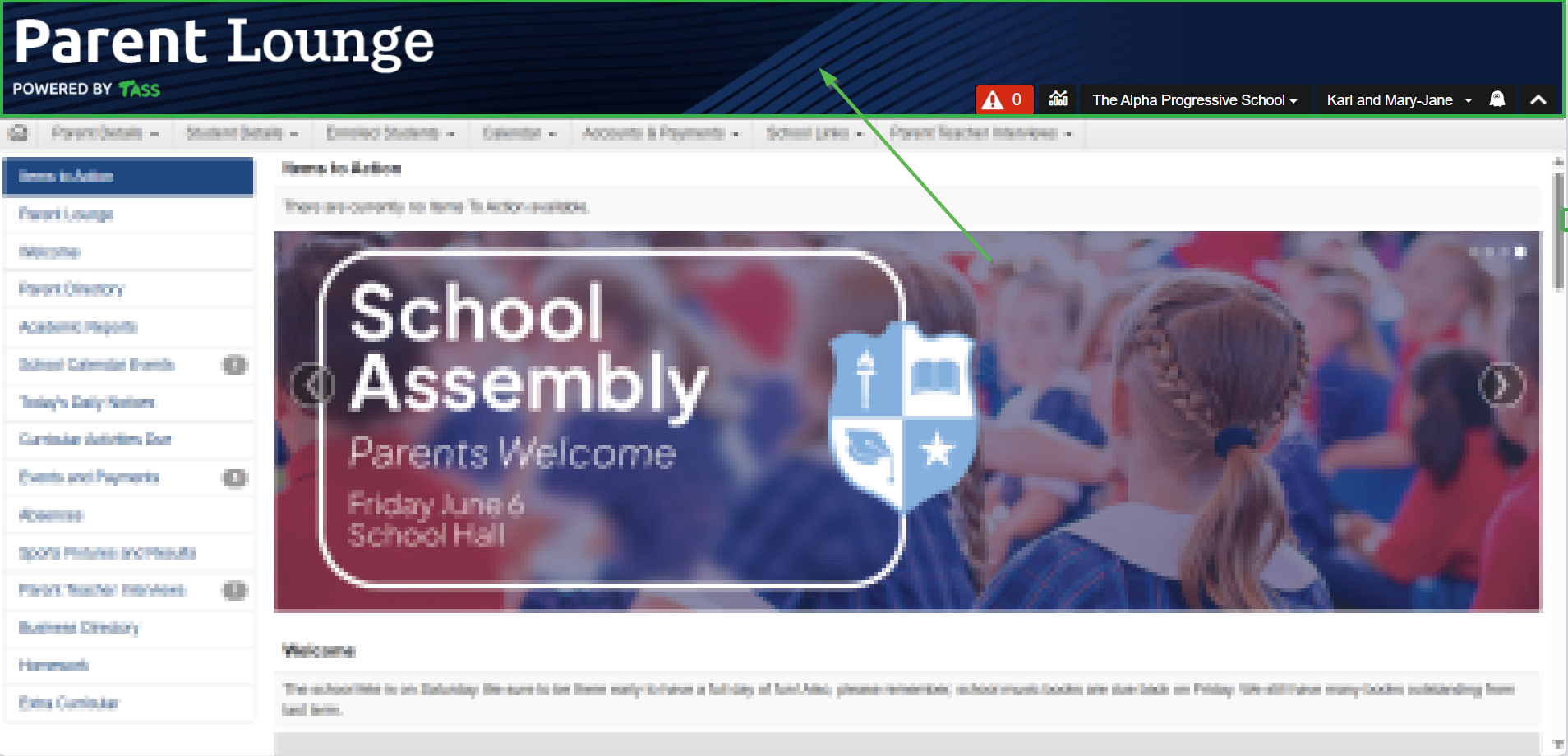
Task: Open the School Links menu
Action: tap(814, 133)
